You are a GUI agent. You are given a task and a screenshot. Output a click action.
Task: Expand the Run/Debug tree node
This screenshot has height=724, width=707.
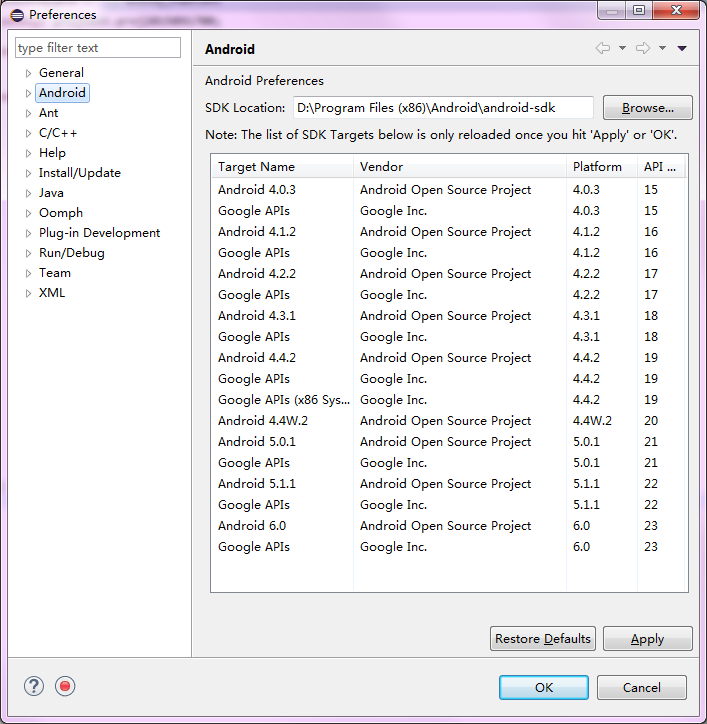28,253
